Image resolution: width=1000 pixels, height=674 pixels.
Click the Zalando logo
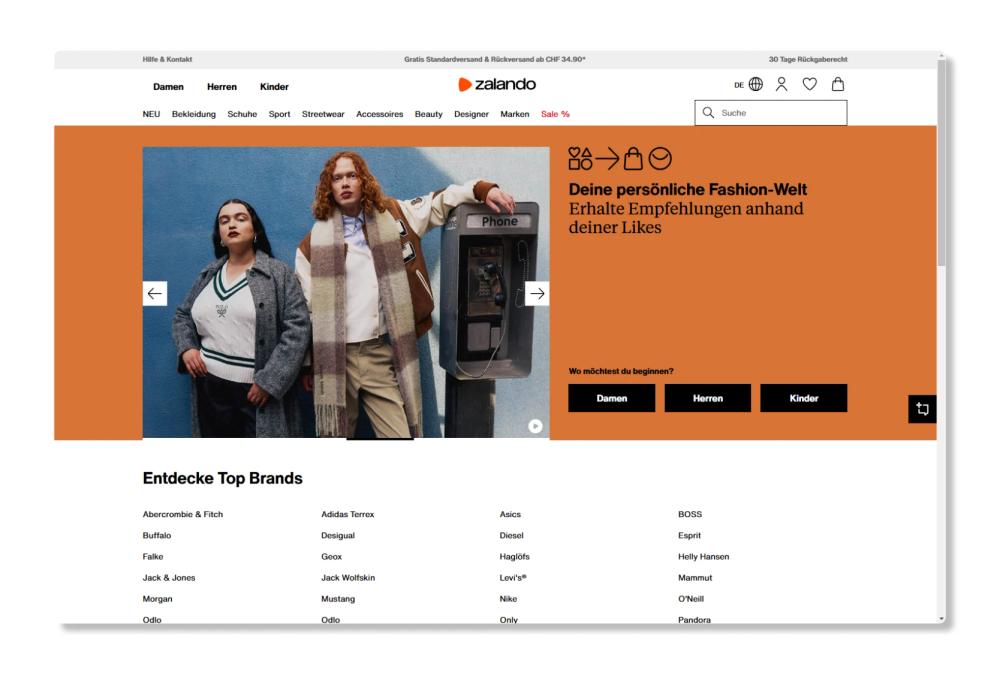[497, 84]
